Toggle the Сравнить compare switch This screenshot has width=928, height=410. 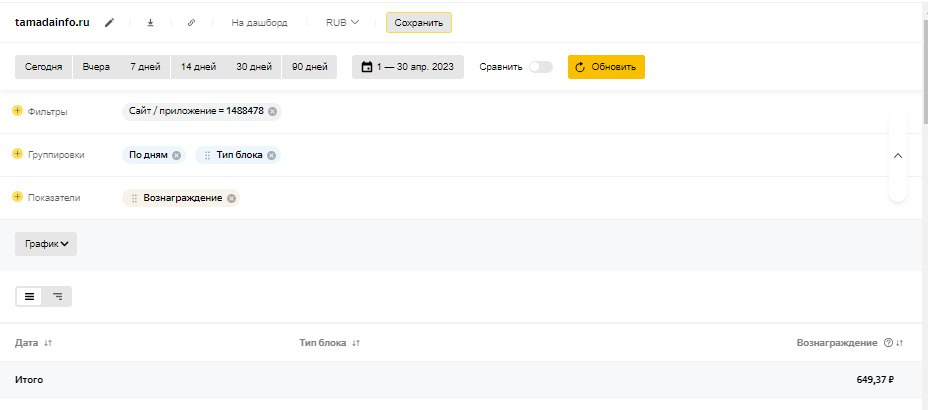[x=540, y=67]
